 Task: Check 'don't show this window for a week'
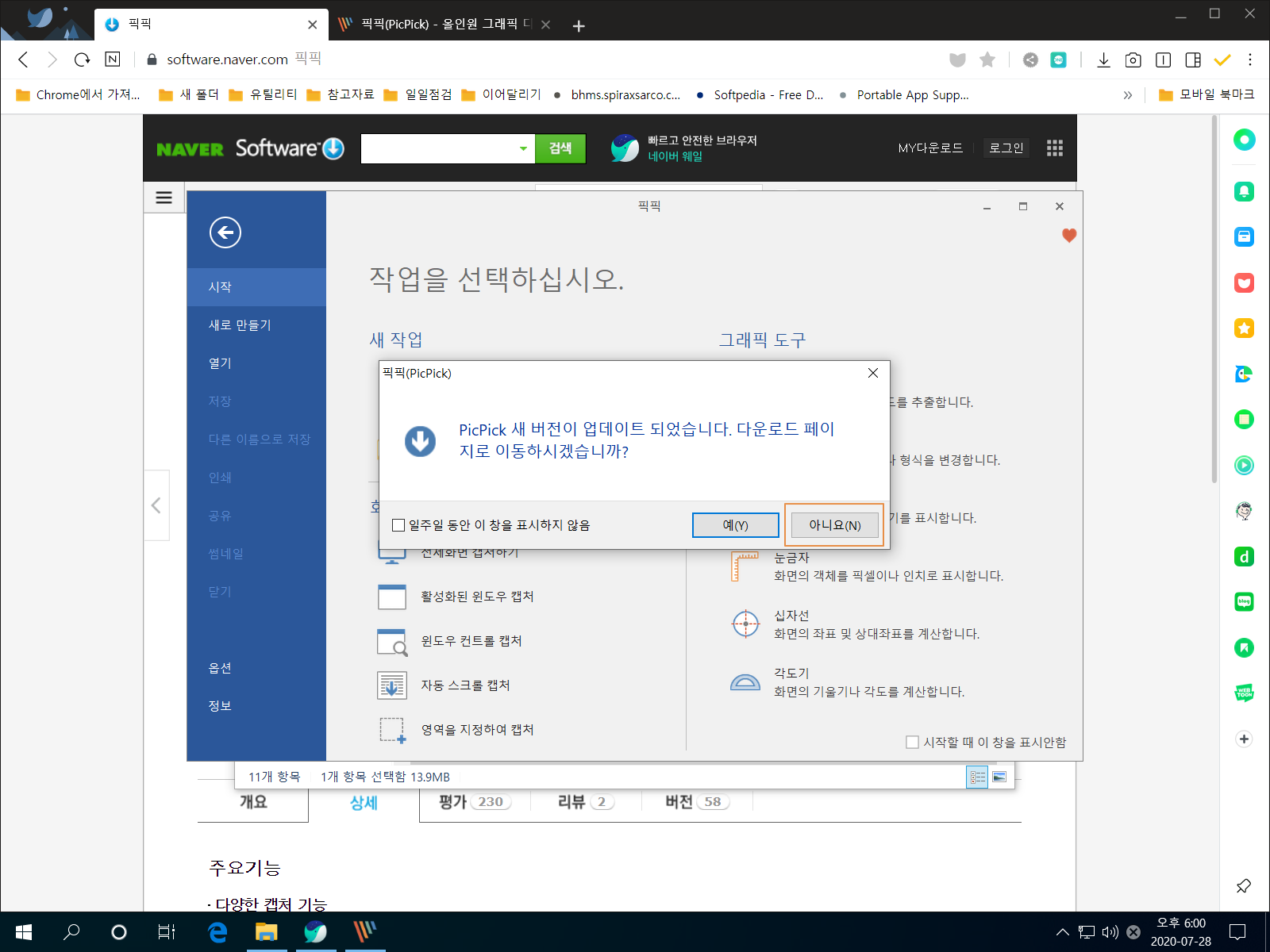tap(398, 525)
